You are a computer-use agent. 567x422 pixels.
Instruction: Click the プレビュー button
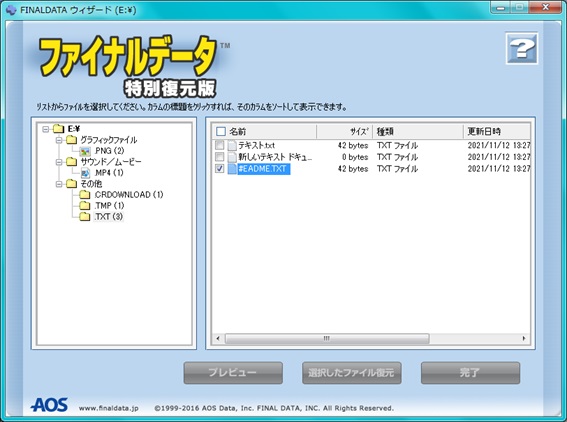pyautogui.click(x=233, y=373)
